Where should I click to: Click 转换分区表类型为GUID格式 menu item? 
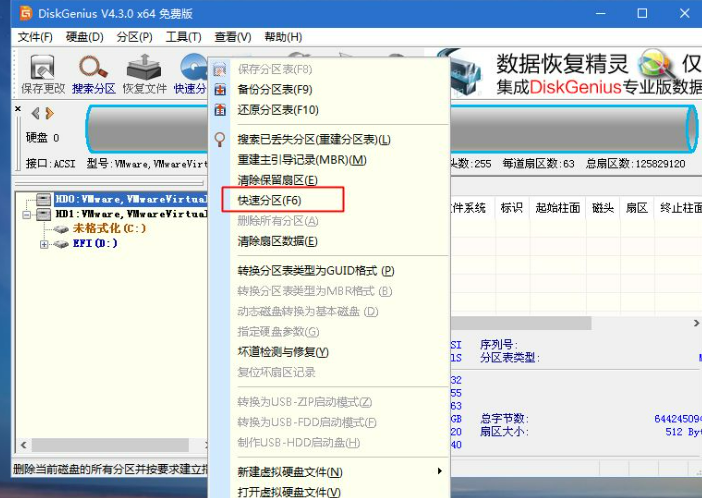click(x=315, y=271)
